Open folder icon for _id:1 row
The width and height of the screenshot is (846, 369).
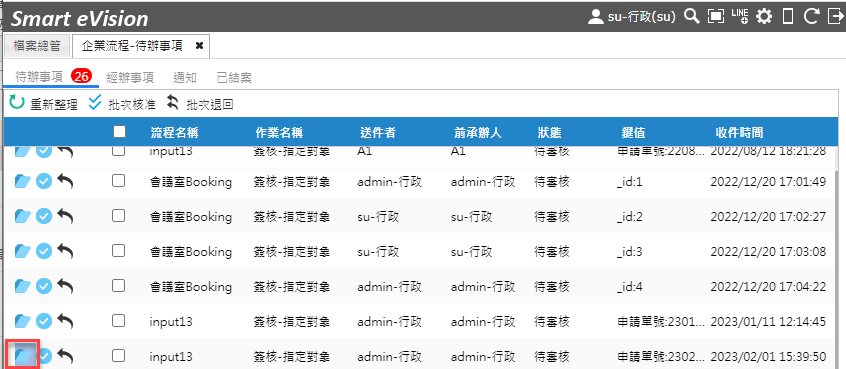click(x=22, y=182)
